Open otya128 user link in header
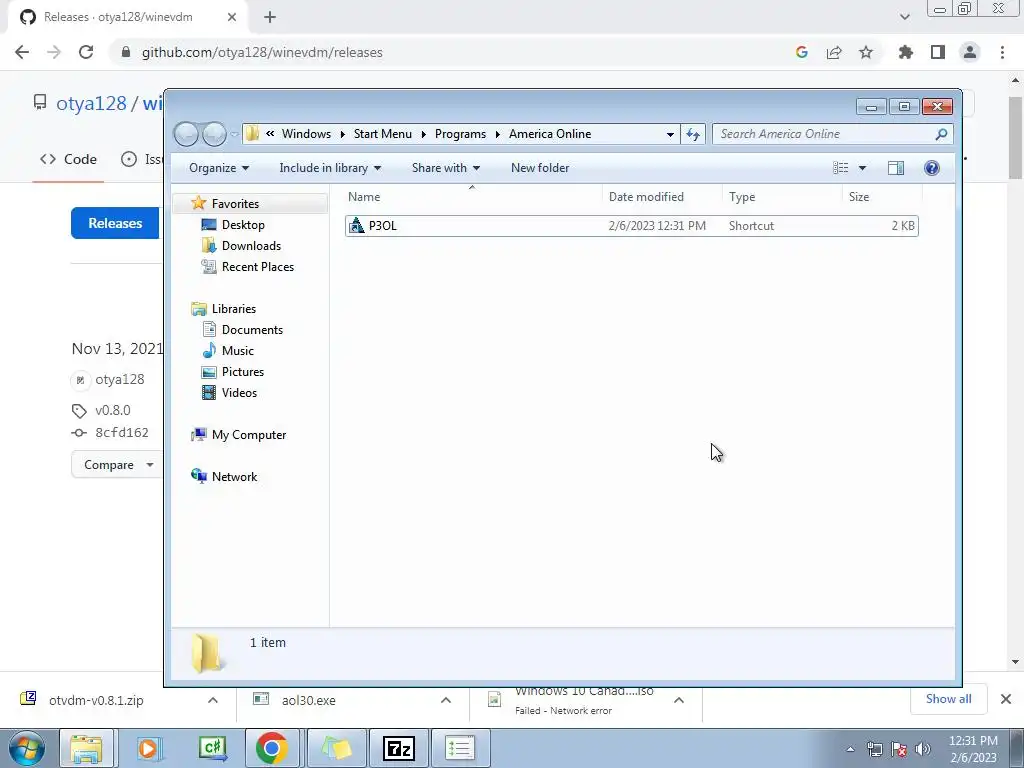Viewport: 1024px width, 768px height. [91, 104]
